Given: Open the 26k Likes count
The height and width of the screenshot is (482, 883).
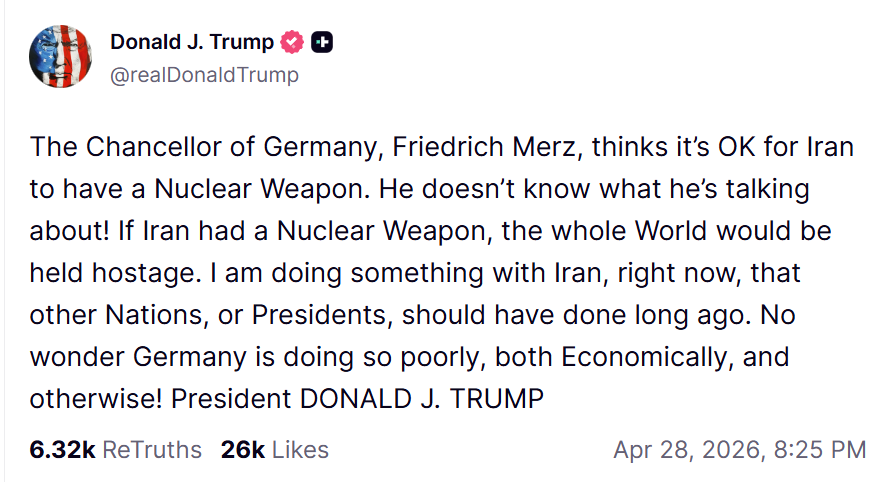Looking at the screenshot, I should click(x=243, y=450).
